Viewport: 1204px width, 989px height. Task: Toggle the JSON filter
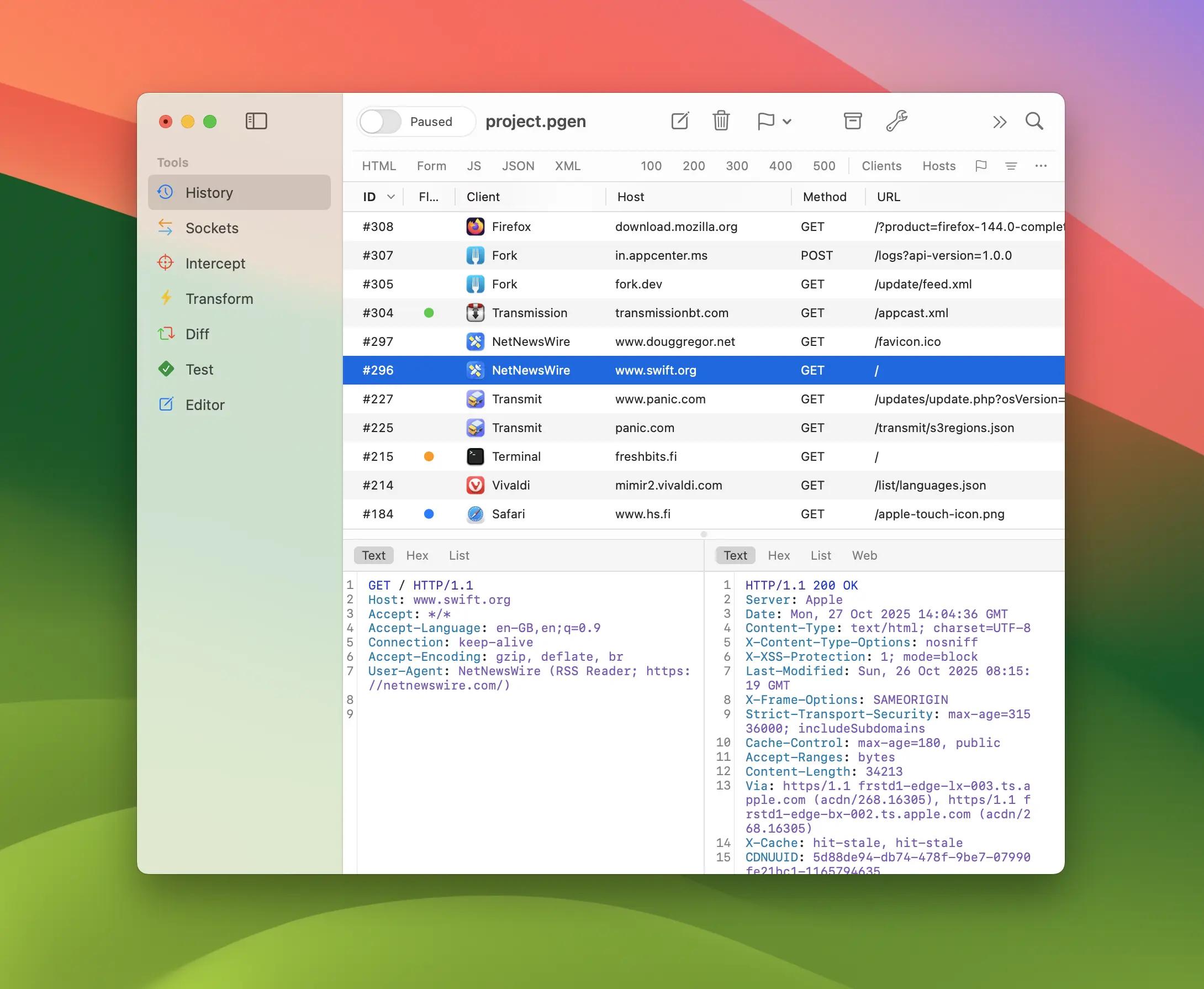pyautogui.click(x=517, y=166)
